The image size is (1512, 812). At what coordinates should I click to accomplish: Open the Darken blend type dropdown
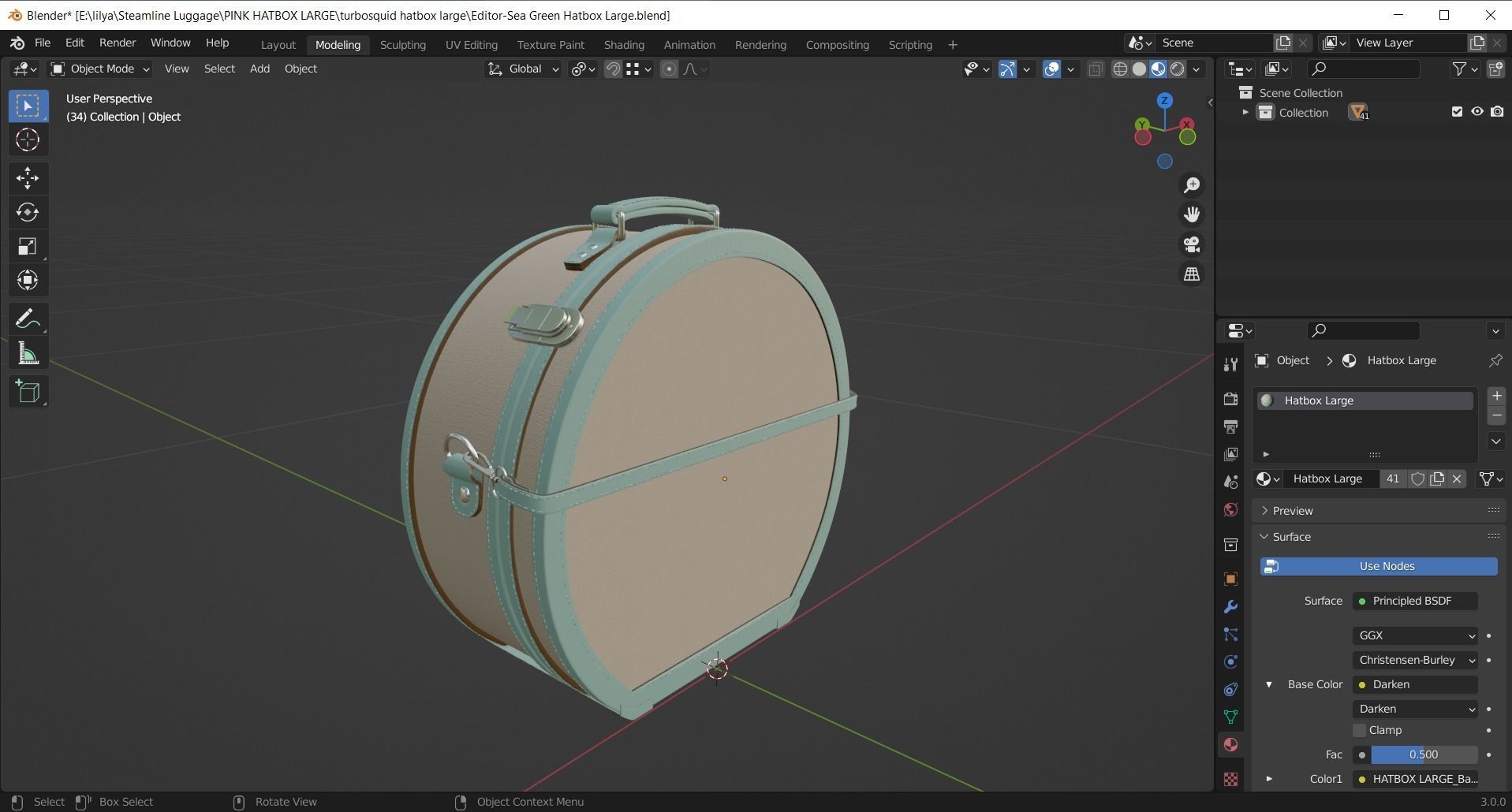pos(1415,709)
